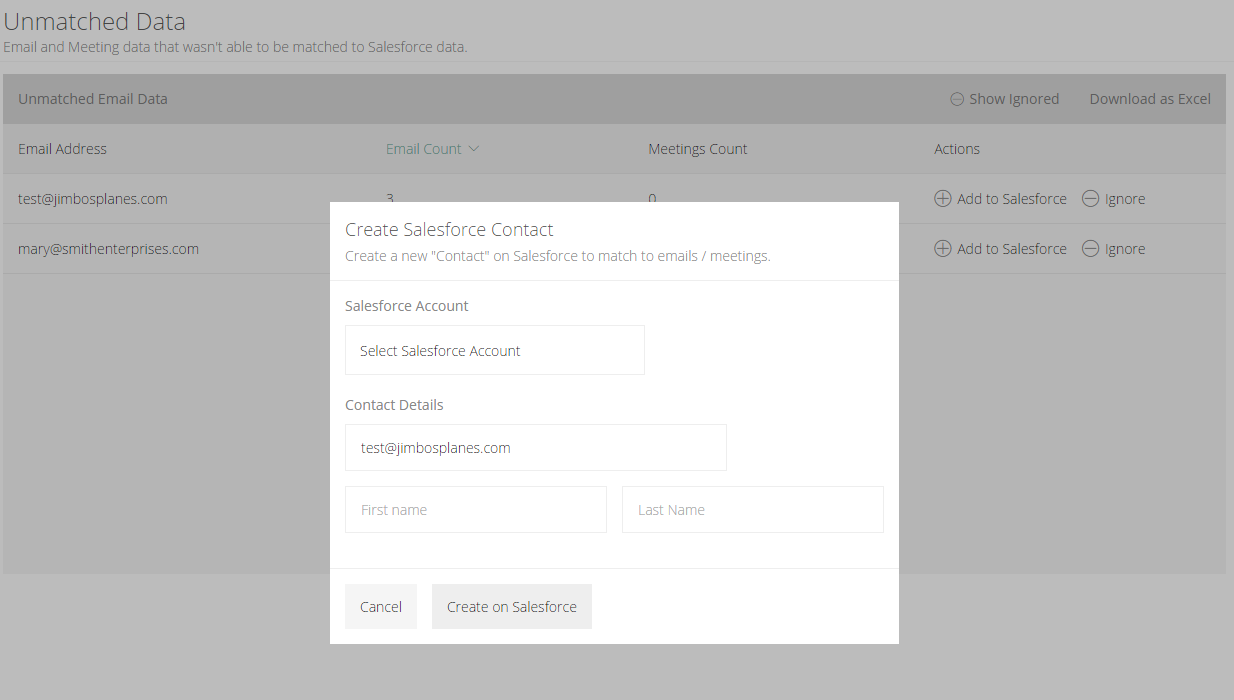Click the Unmatched Email Data panel title
Image resolution: width=1234 pixels, height=700 pixels.
[x=93, y=99]
